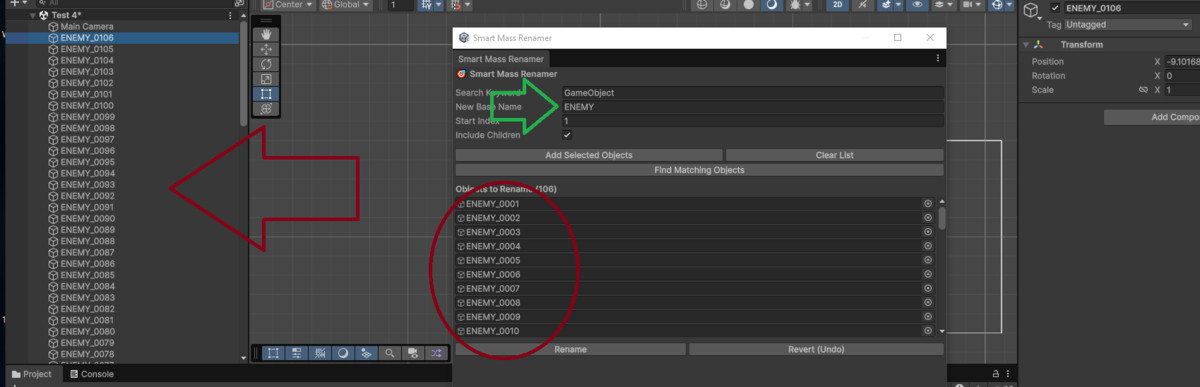Switch to the Smart Mass Renamer tab
The height and width of the screenshot is (387, 1200).
click(501, 59)
